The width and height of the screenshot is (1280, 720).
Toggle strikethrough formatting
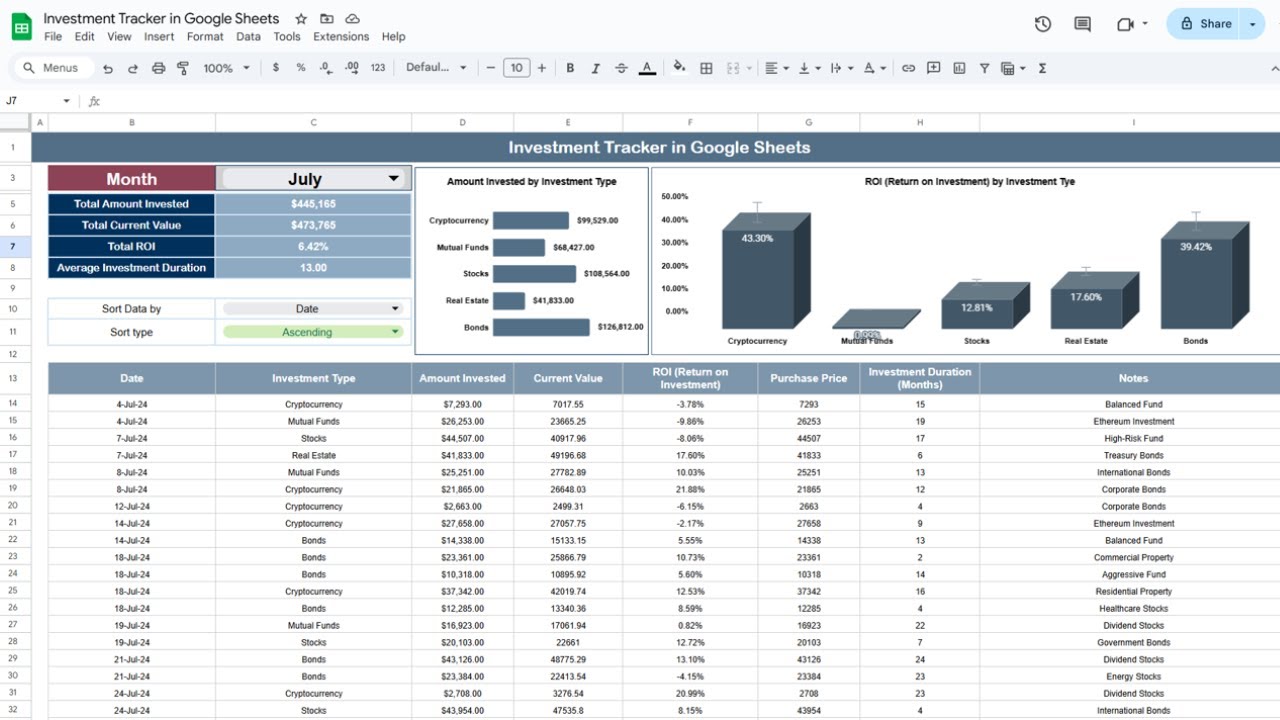tap(621, 68)
